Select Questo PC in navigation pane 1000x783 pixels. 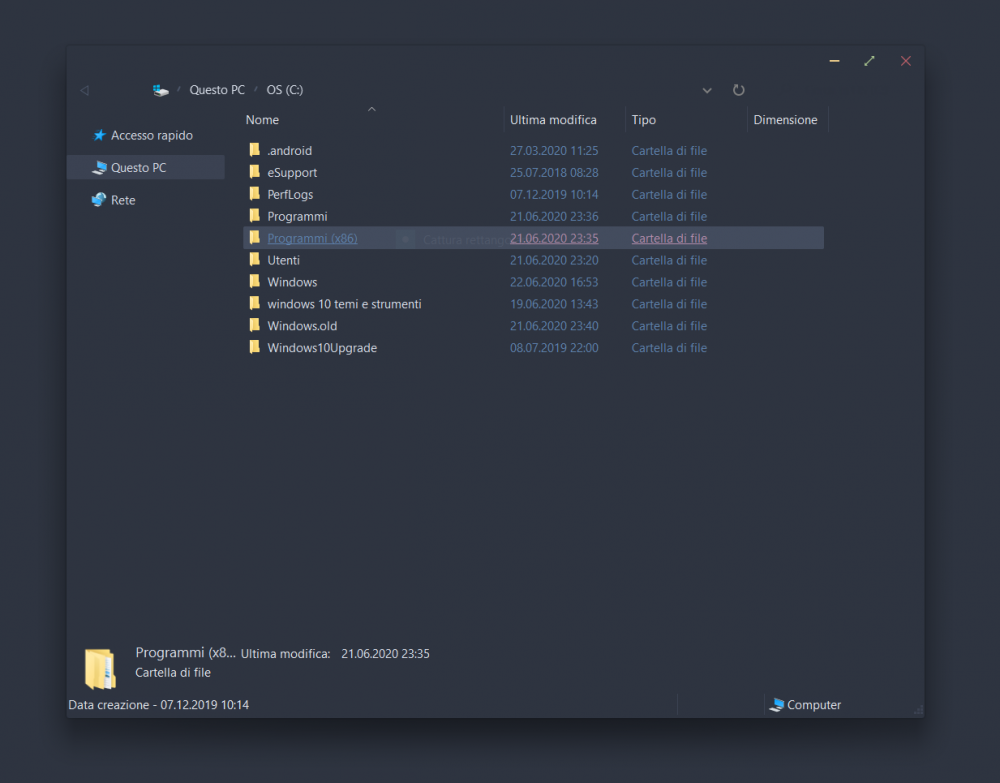(x=138, y=168)
